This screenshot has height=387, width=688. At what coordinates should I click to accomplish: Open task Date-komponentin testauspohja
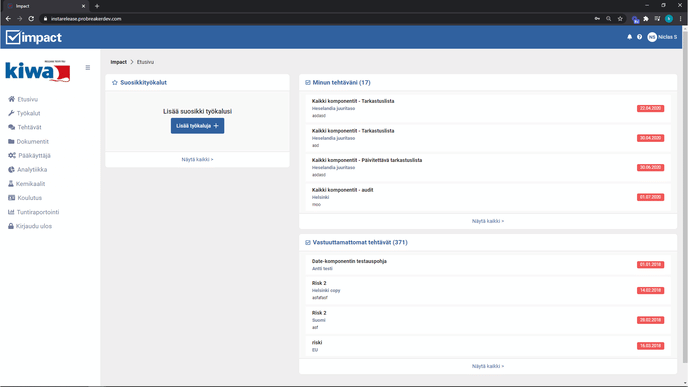click(x=488, y=265)
